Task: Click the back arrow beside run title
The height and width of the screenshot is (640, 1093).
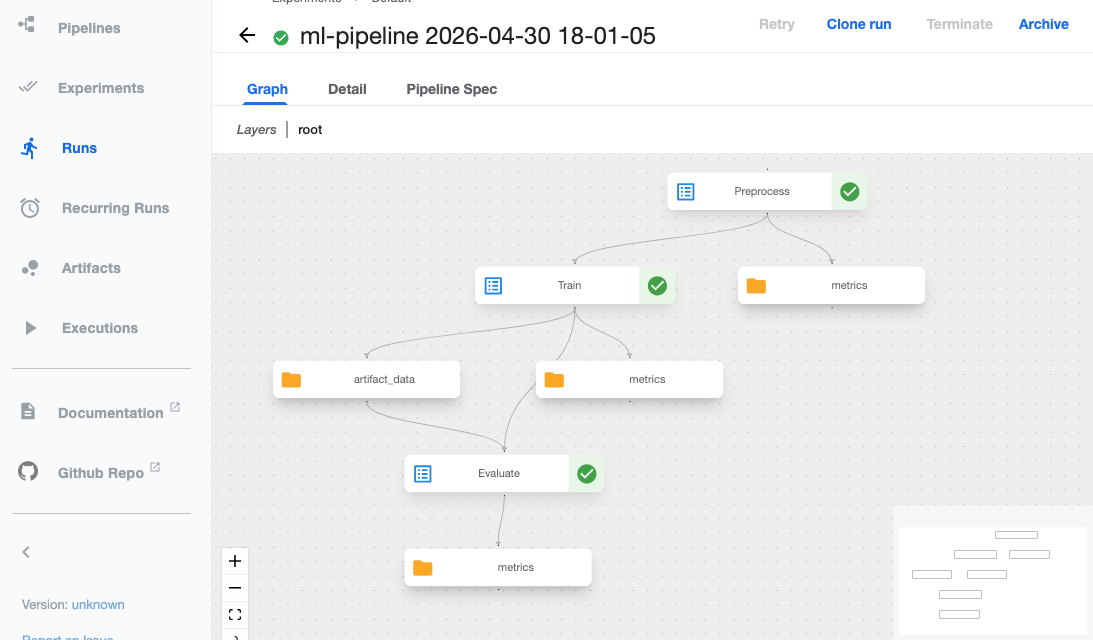Action: 247,35
